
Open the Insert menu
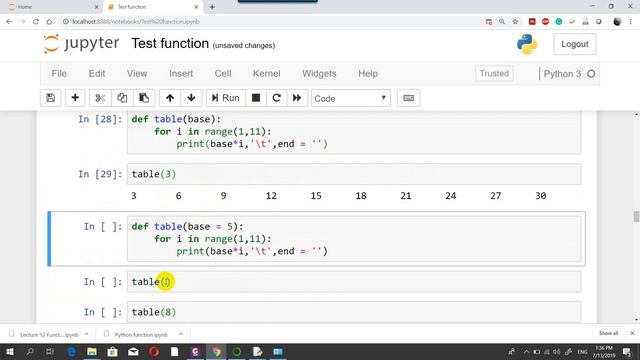coord(181,73)
